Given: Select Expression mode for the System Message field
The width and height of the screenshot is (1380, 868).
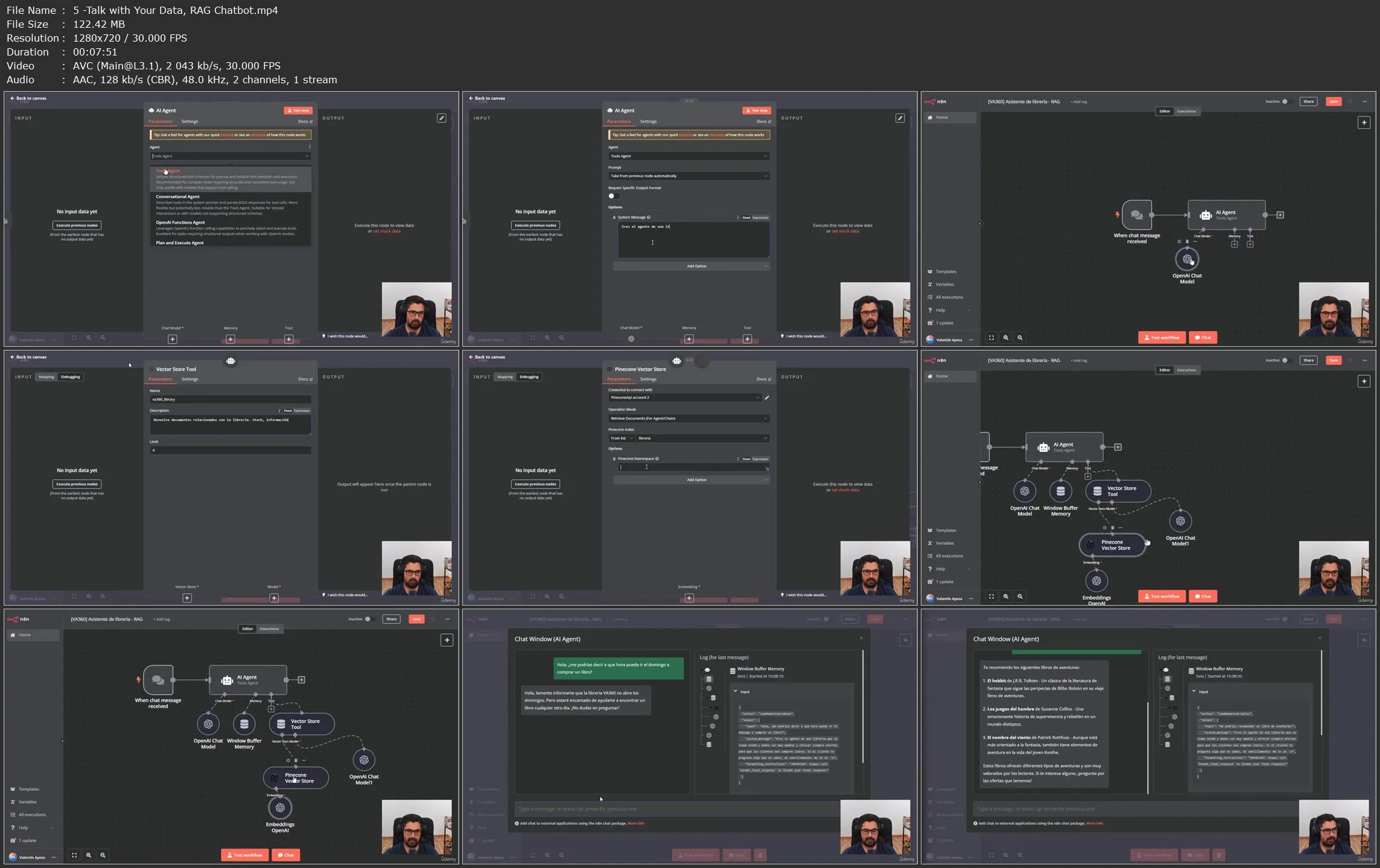Looking at the screenshot, I should pyautogui.click(x=760, y=217).
